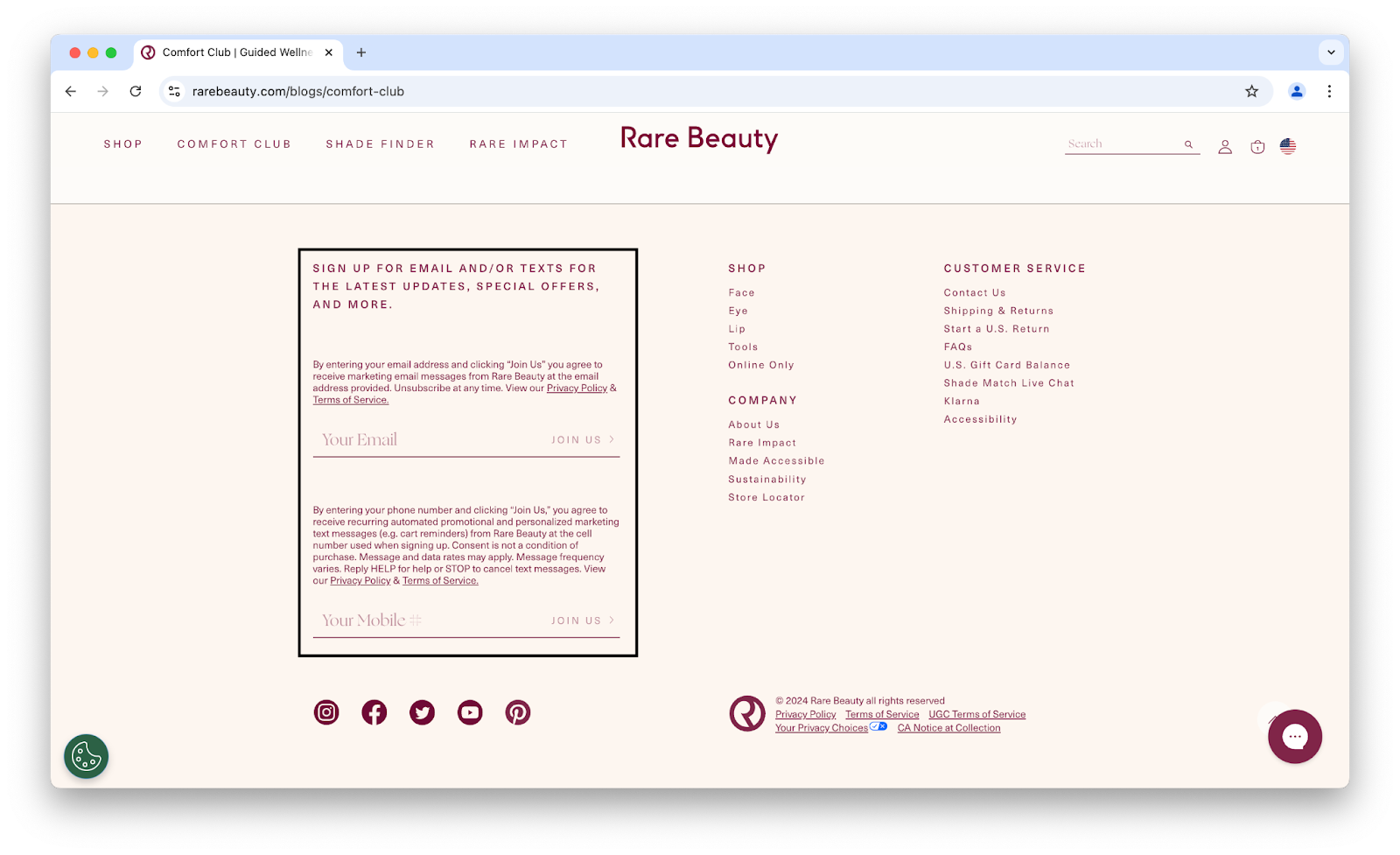Open the Facebook social icon
The width and height of the screenshot is (1400, 855).
[374, 712]
